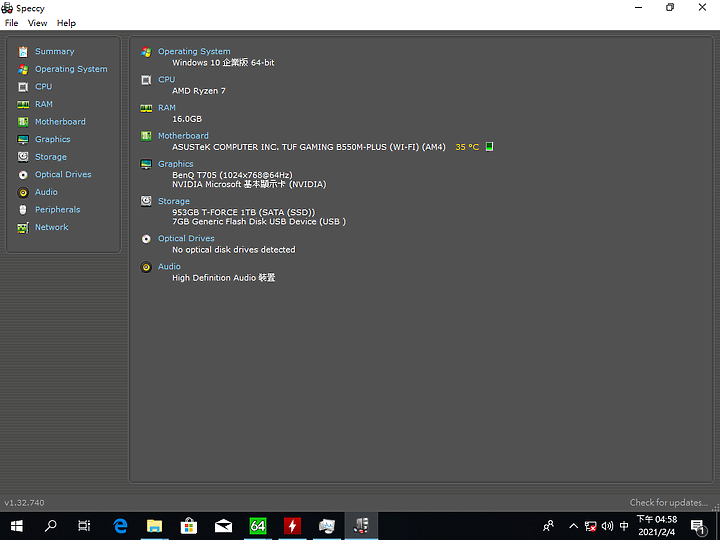Click the Peripherals mouse icon in sidebar
720x540 pixels.
pyautogui.click(x=23, y=210)
